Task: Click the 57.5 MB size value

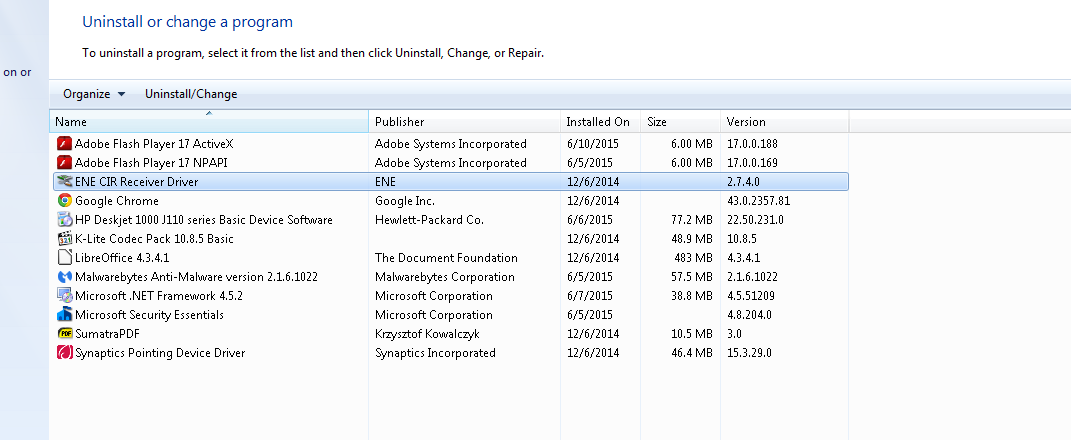Action: (691, 277)
